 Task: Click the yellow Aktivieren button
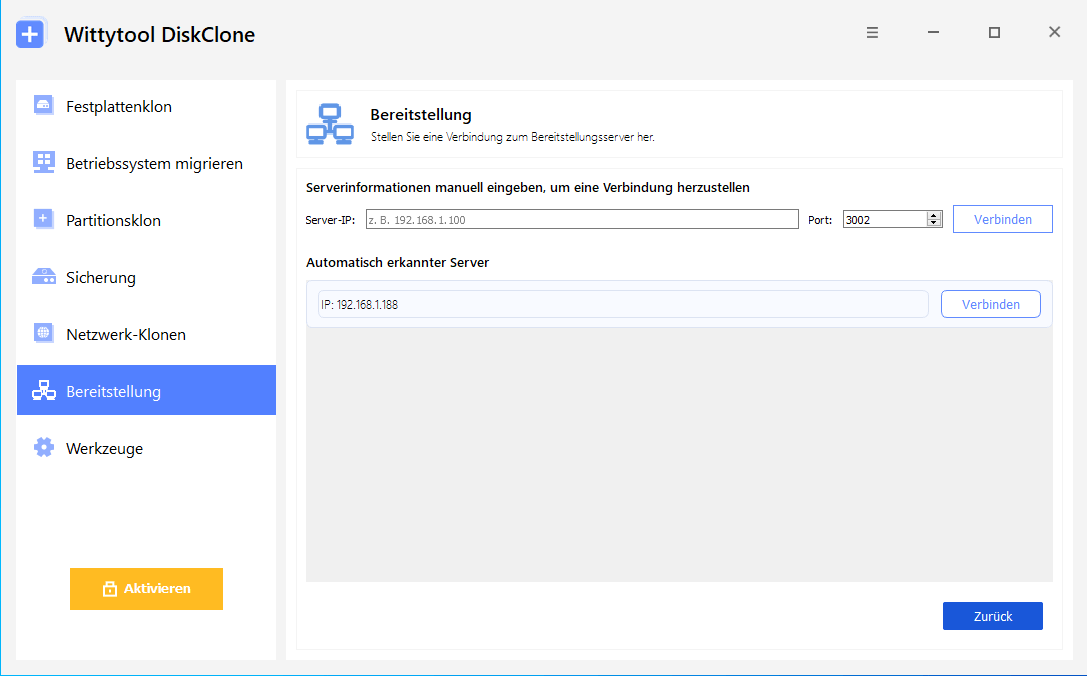[x=146, y=589]
